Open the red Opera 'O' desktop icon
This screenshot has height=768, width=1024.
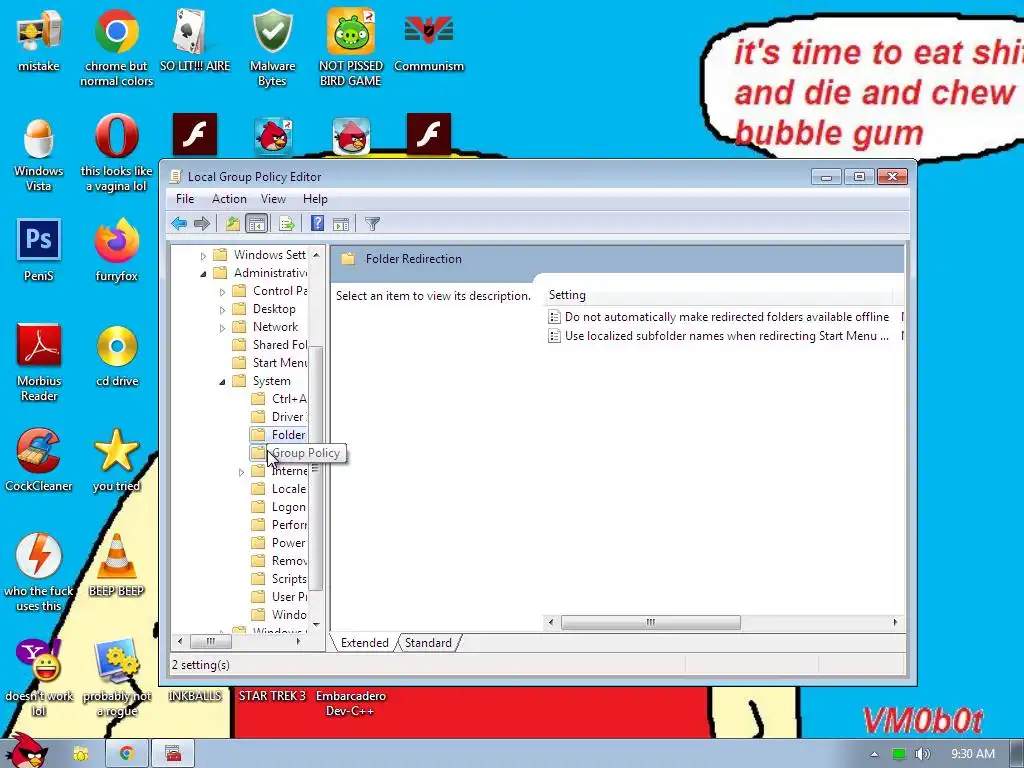pyautogui.click(x=116, y=154)
